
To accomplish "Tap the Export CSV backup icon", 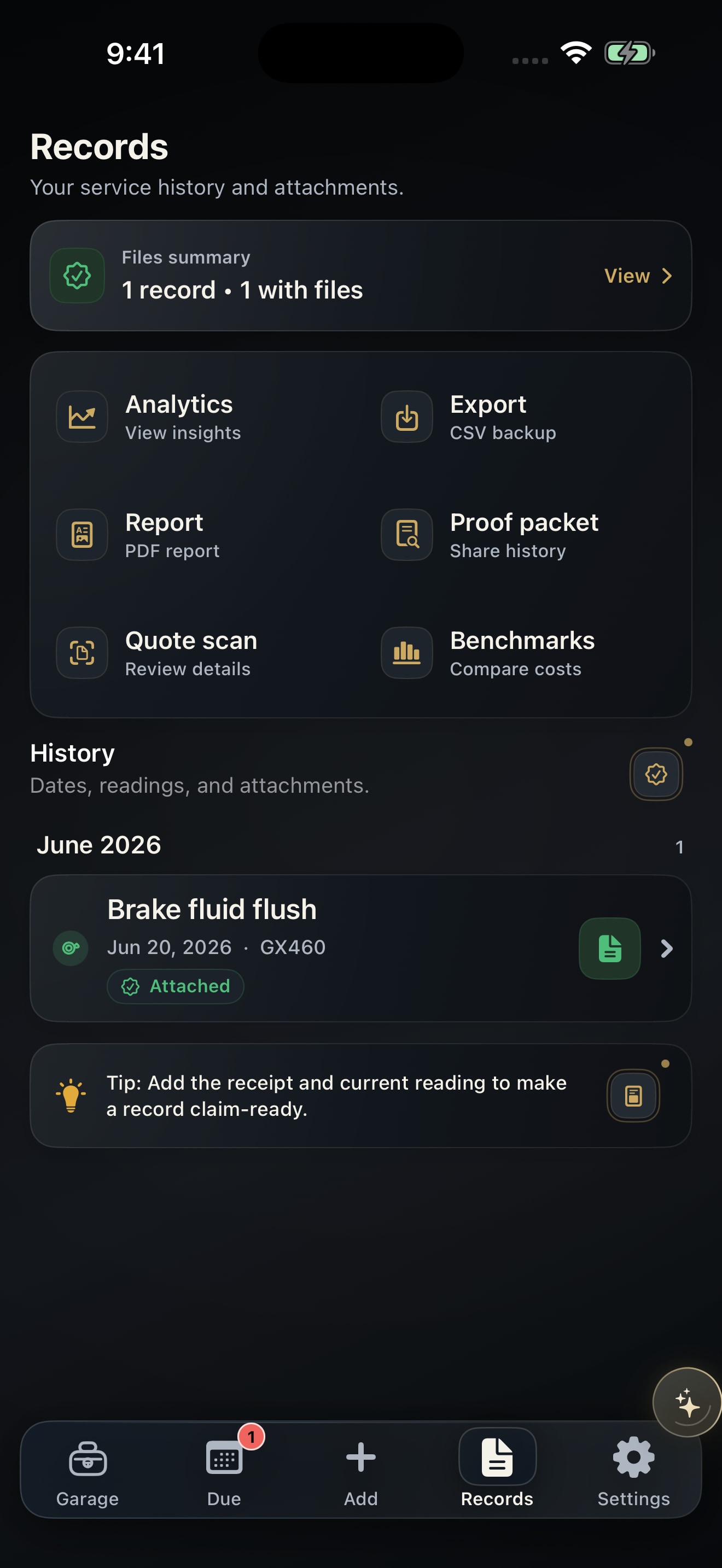I will pyautogui.click(x=406, y=417).
